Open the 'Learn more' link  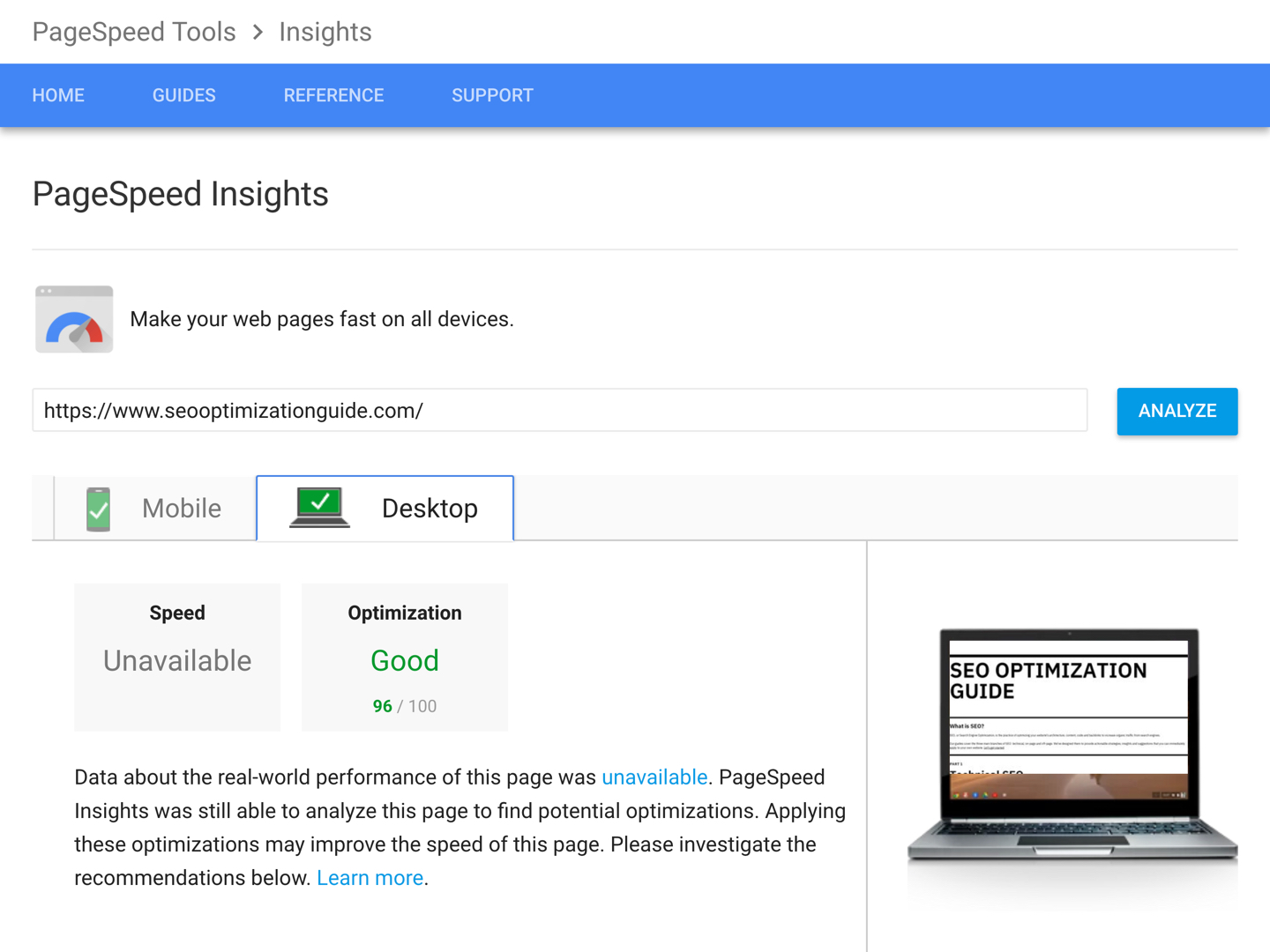370,878
